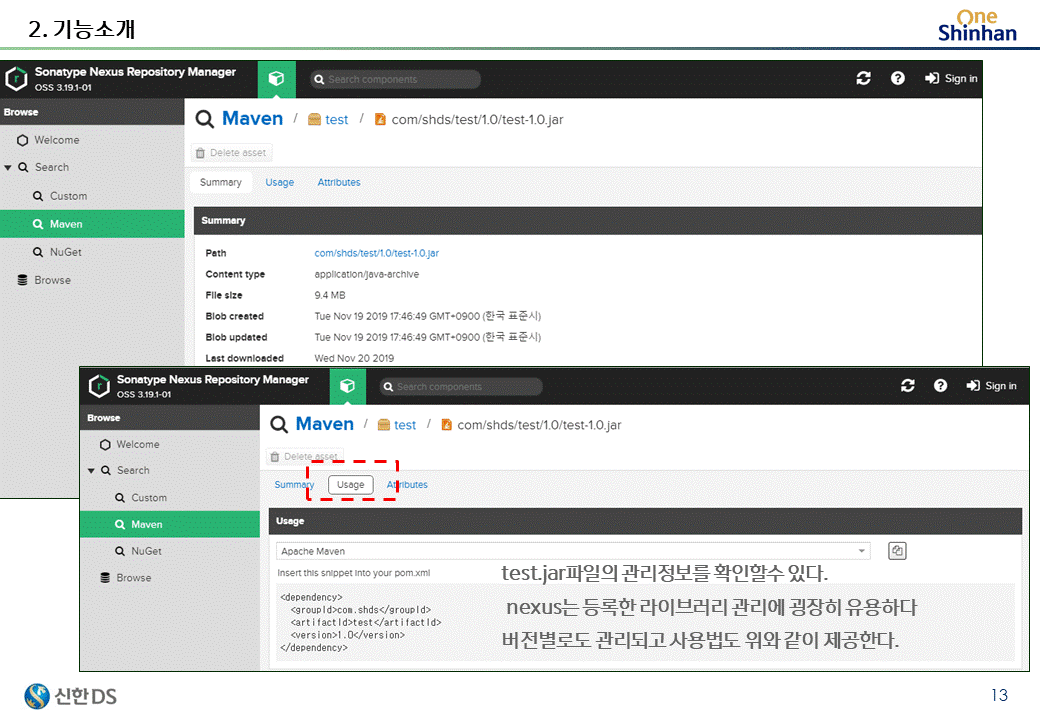Viewport: 1040px width, 720px height.
Task: Focus Search components field in front window
Action: click(x=461, y=387)
